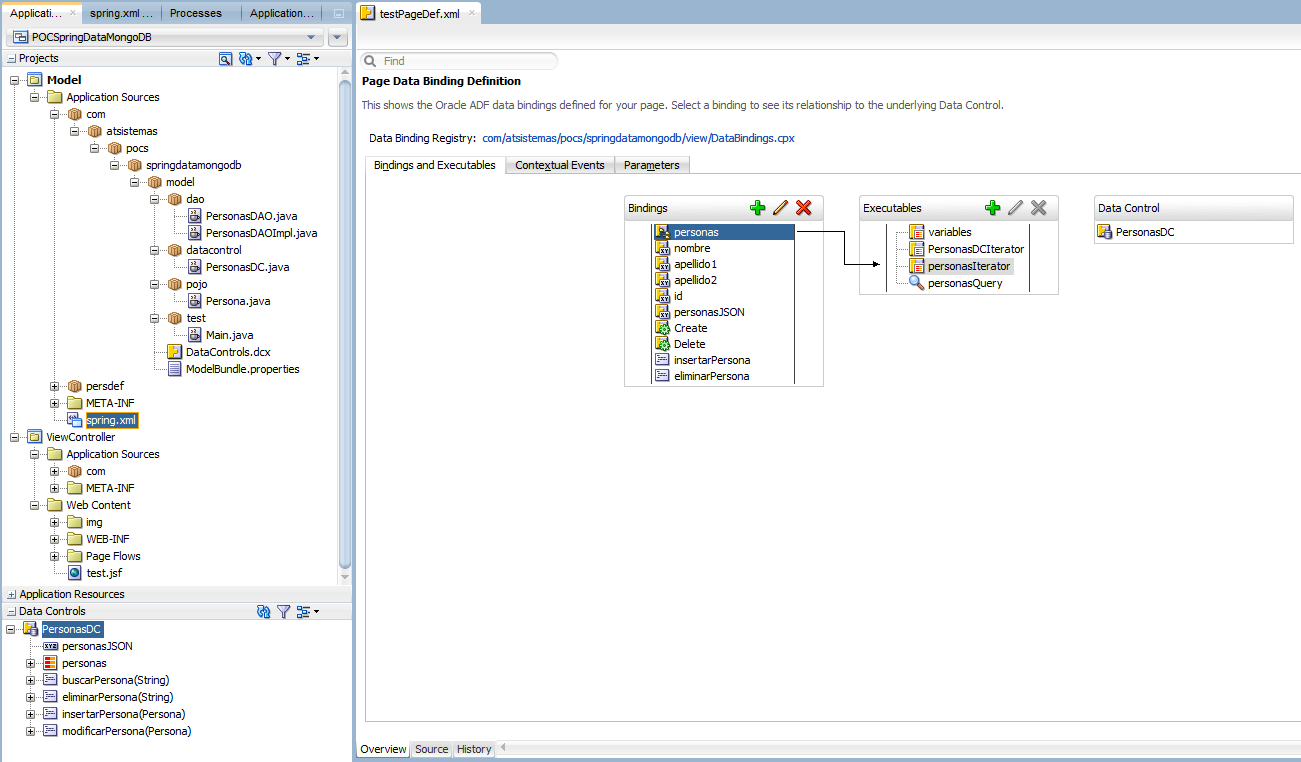Click the Executables delete X icon
The height and width of the screenshot is (762, 1301).
tap(1038, 208)
